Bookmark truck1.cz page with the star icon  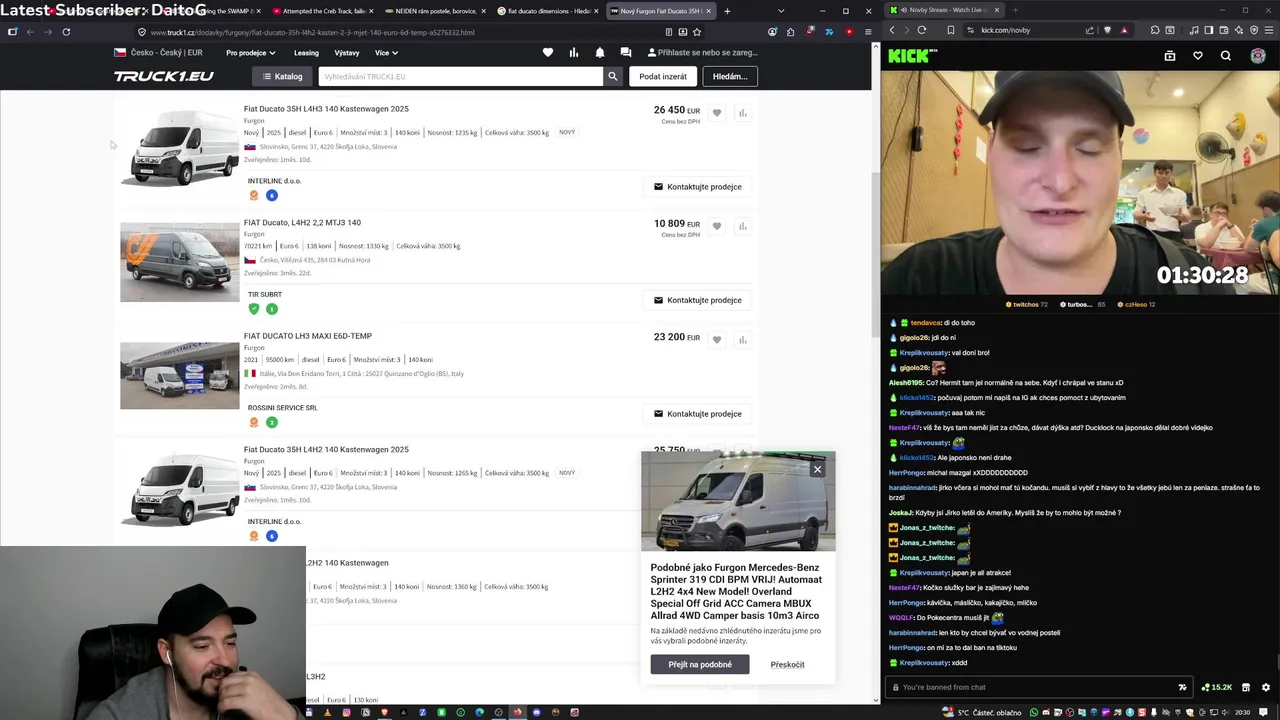click(x=697, y=32)
